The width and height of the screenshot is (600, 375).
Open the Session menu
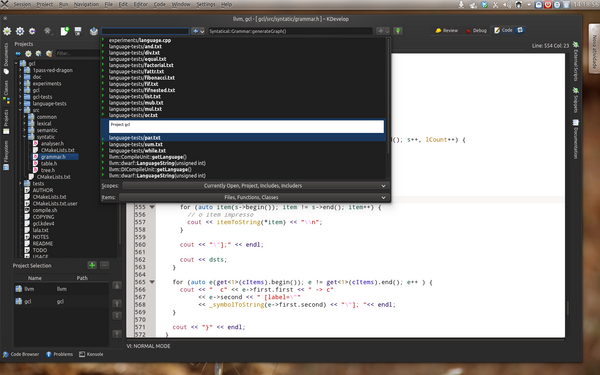22,5
